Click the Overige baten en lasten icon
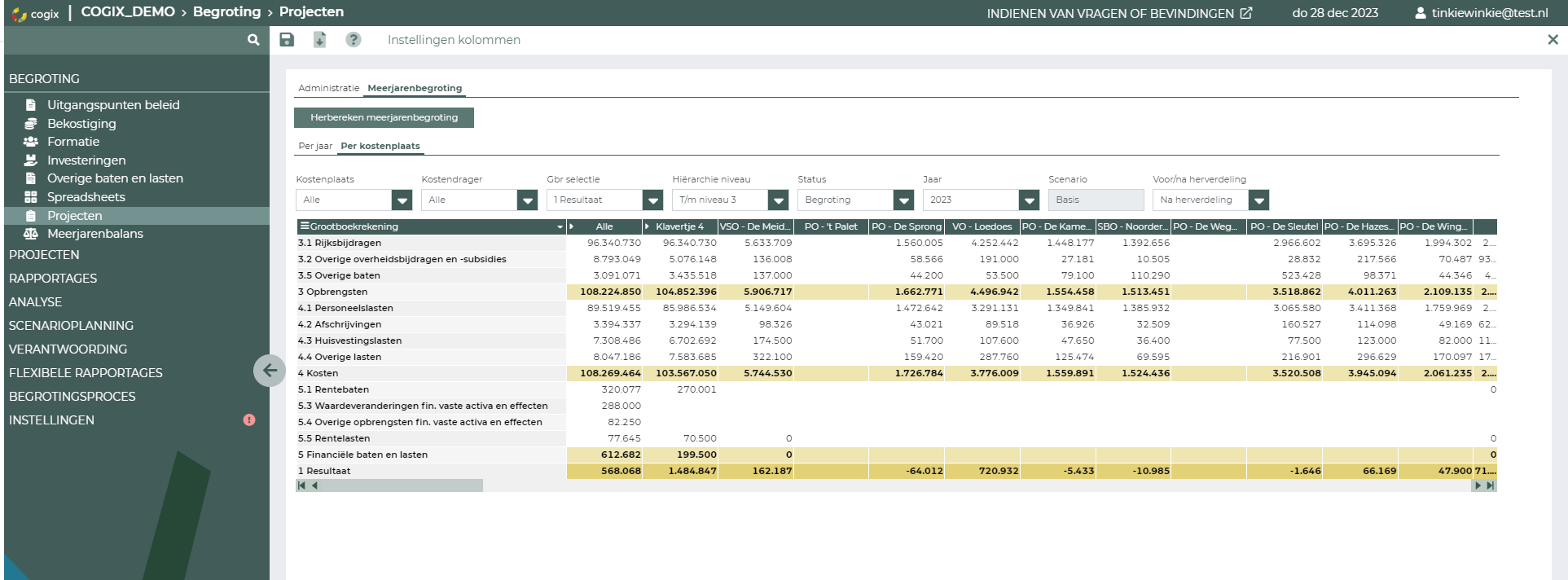The height and width of the screenshot is (580, 1568). 31,178
